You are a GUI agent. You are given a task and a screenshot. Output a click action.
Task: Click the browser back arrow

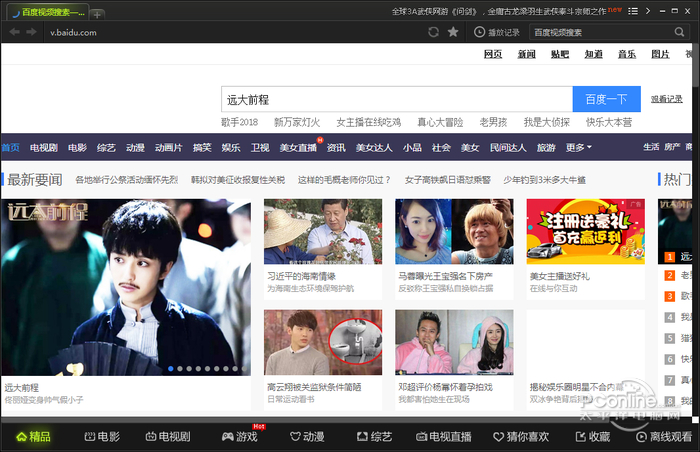click(14, 32)
